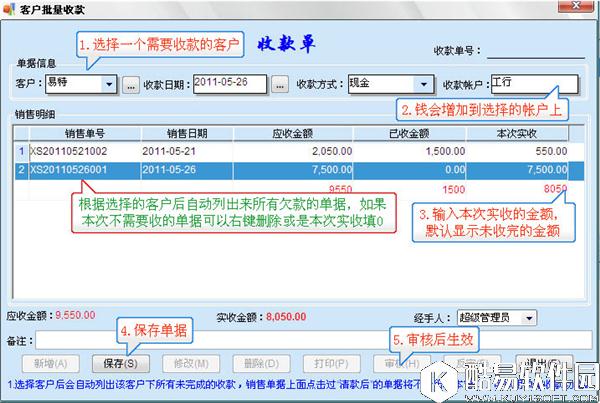Click the 新增(A) button
This screenshot has height=403, width=600.
tap(51, 364)
